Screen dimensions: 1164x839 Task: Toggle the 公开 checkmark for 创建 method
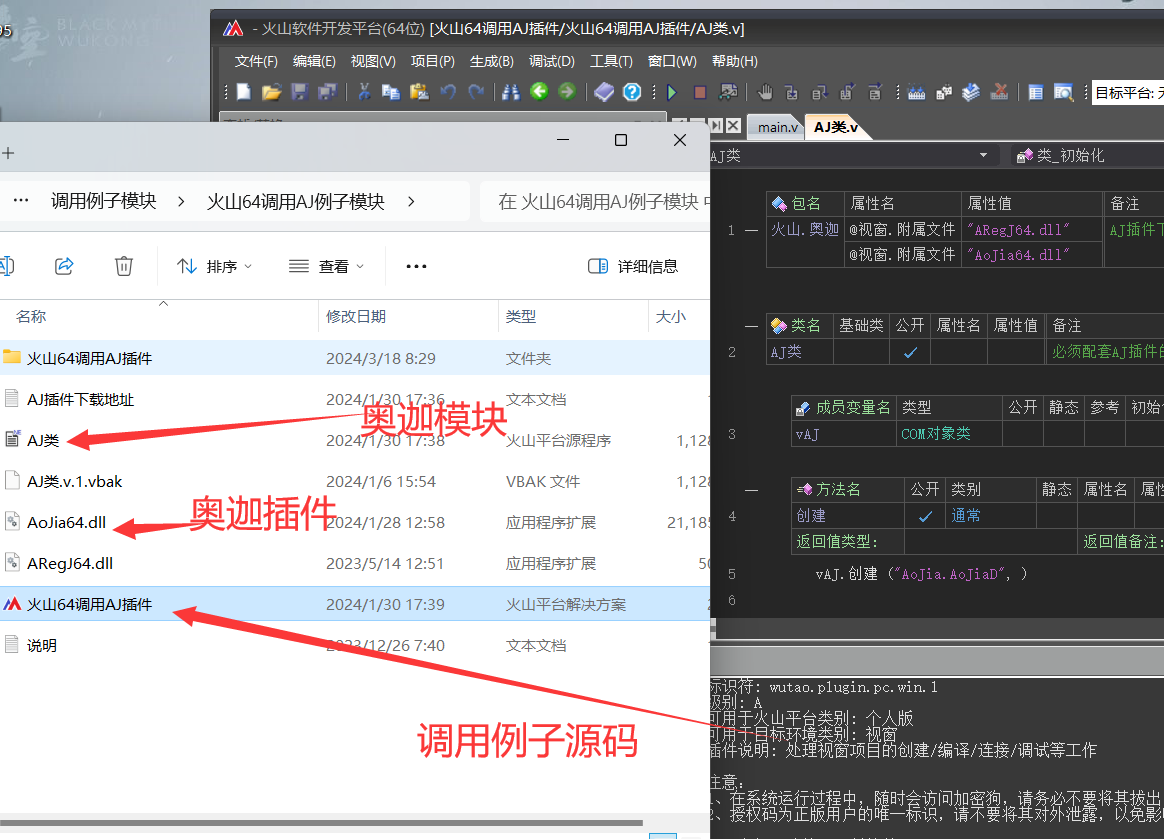point(925,515)
